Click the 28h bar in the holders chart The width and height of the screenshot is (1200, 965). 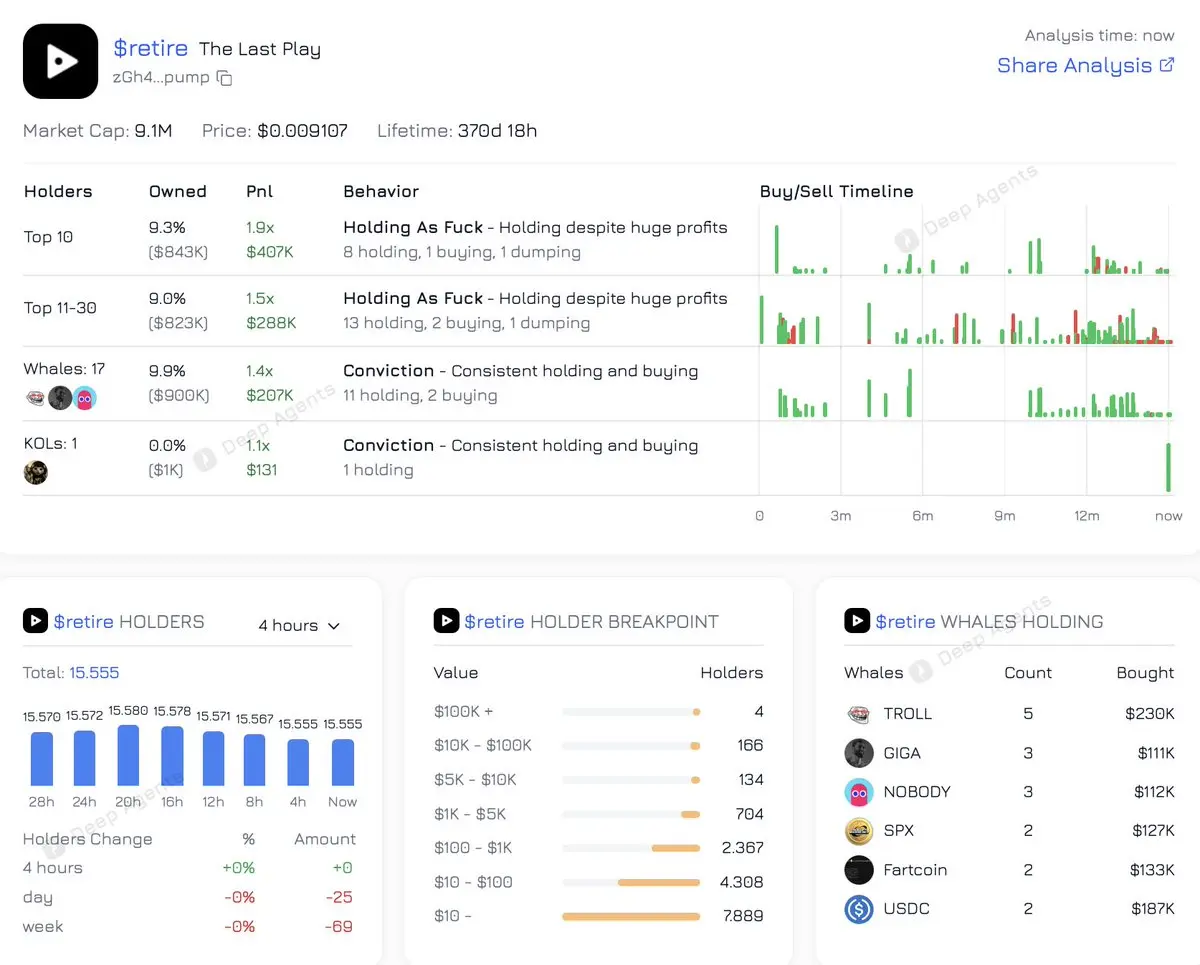click(x=42, y=758)
